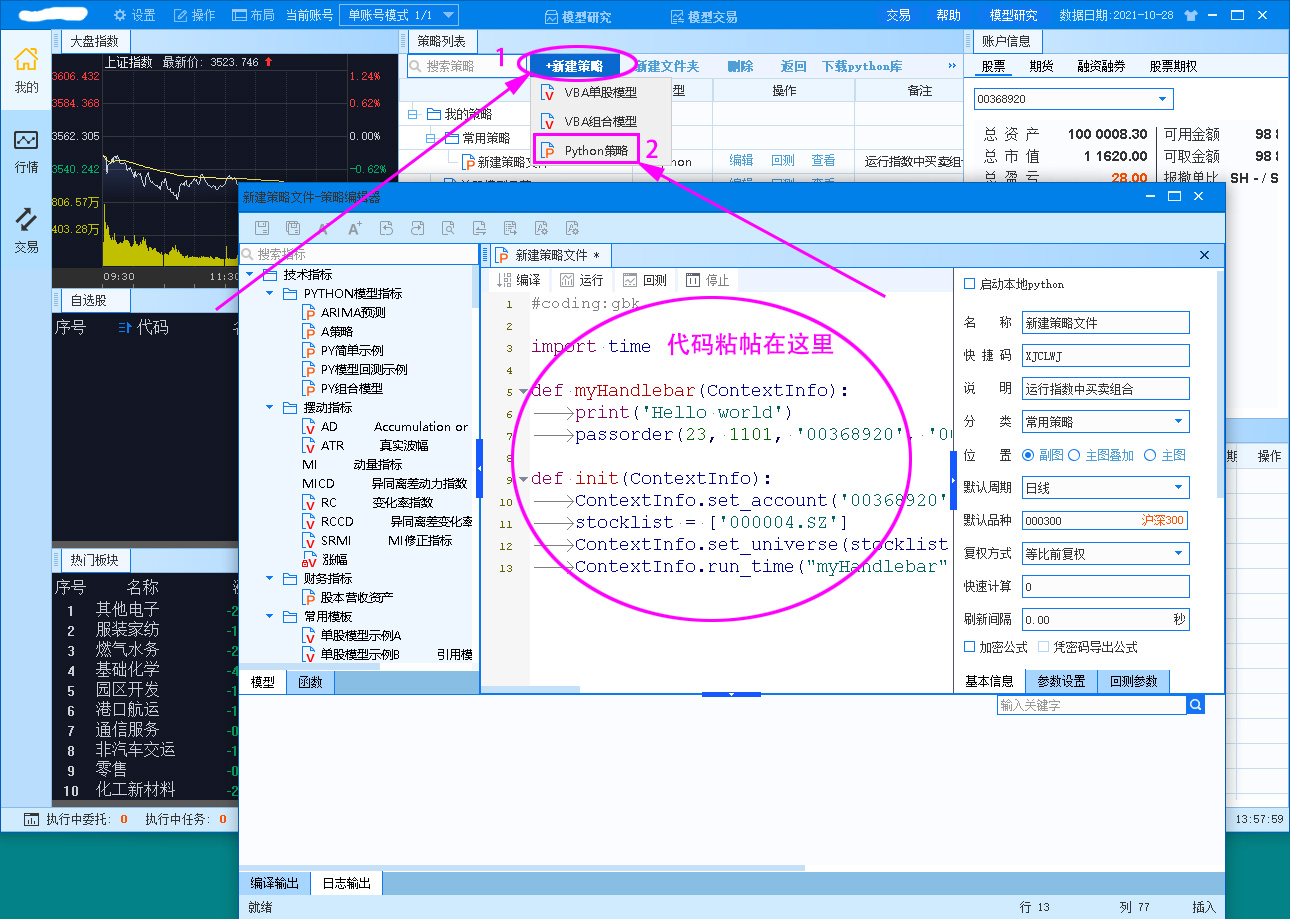1290x919 pixels.
Task: Click the 返回 button in strategy list
Action: 793,66
